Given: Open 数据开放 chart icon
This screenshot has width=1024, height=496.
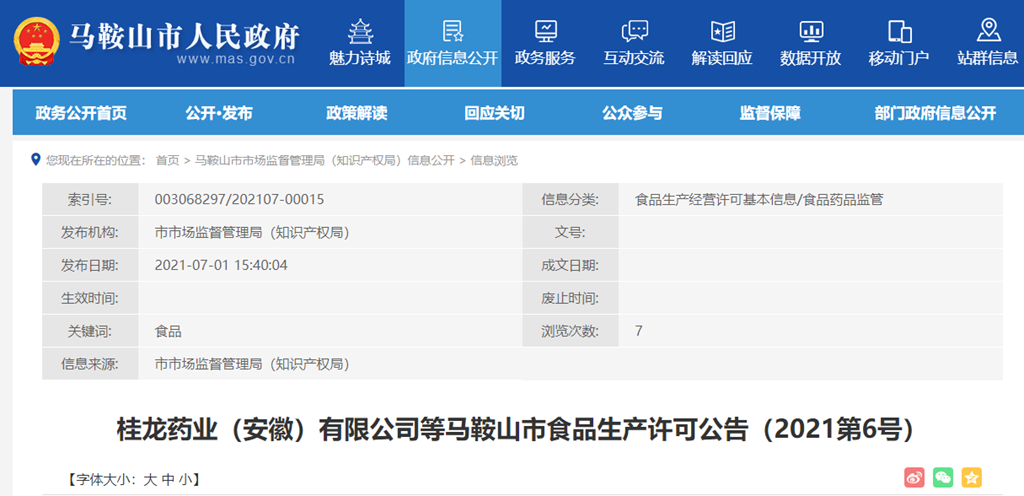Looking at the screenshot, I should coord(811,31).
